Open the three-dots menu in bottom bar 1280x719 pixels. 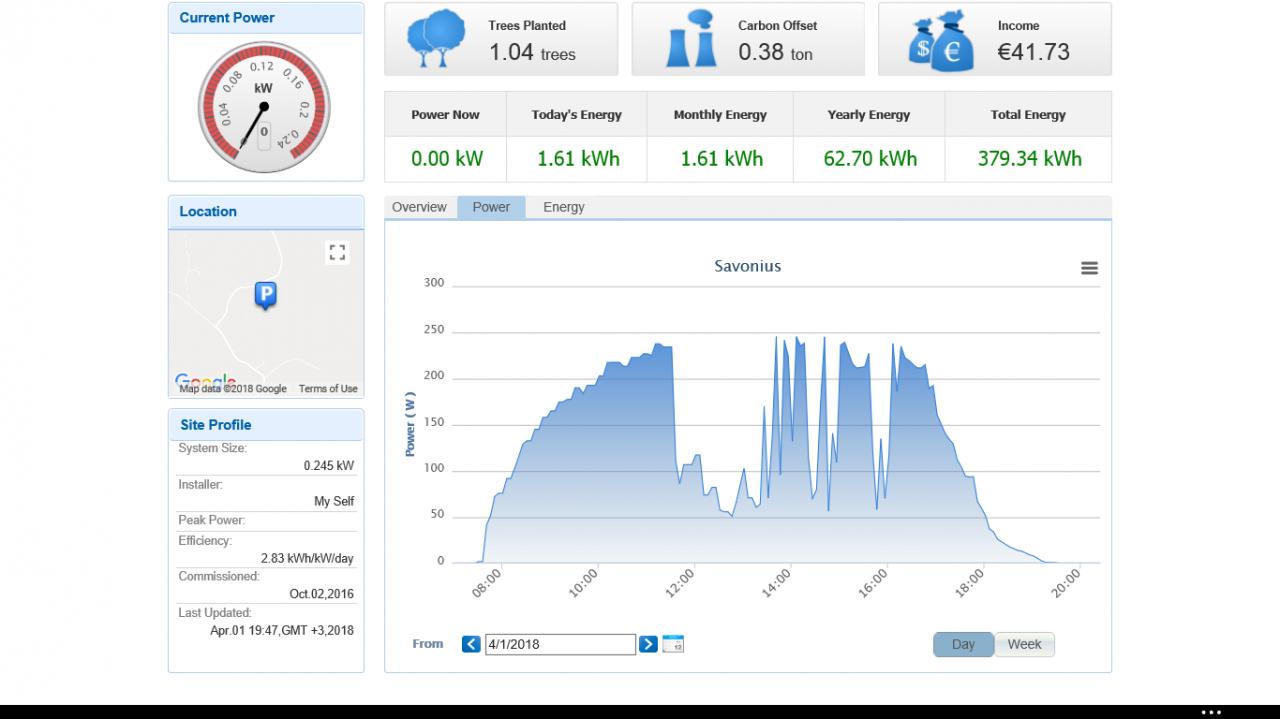1211,712
